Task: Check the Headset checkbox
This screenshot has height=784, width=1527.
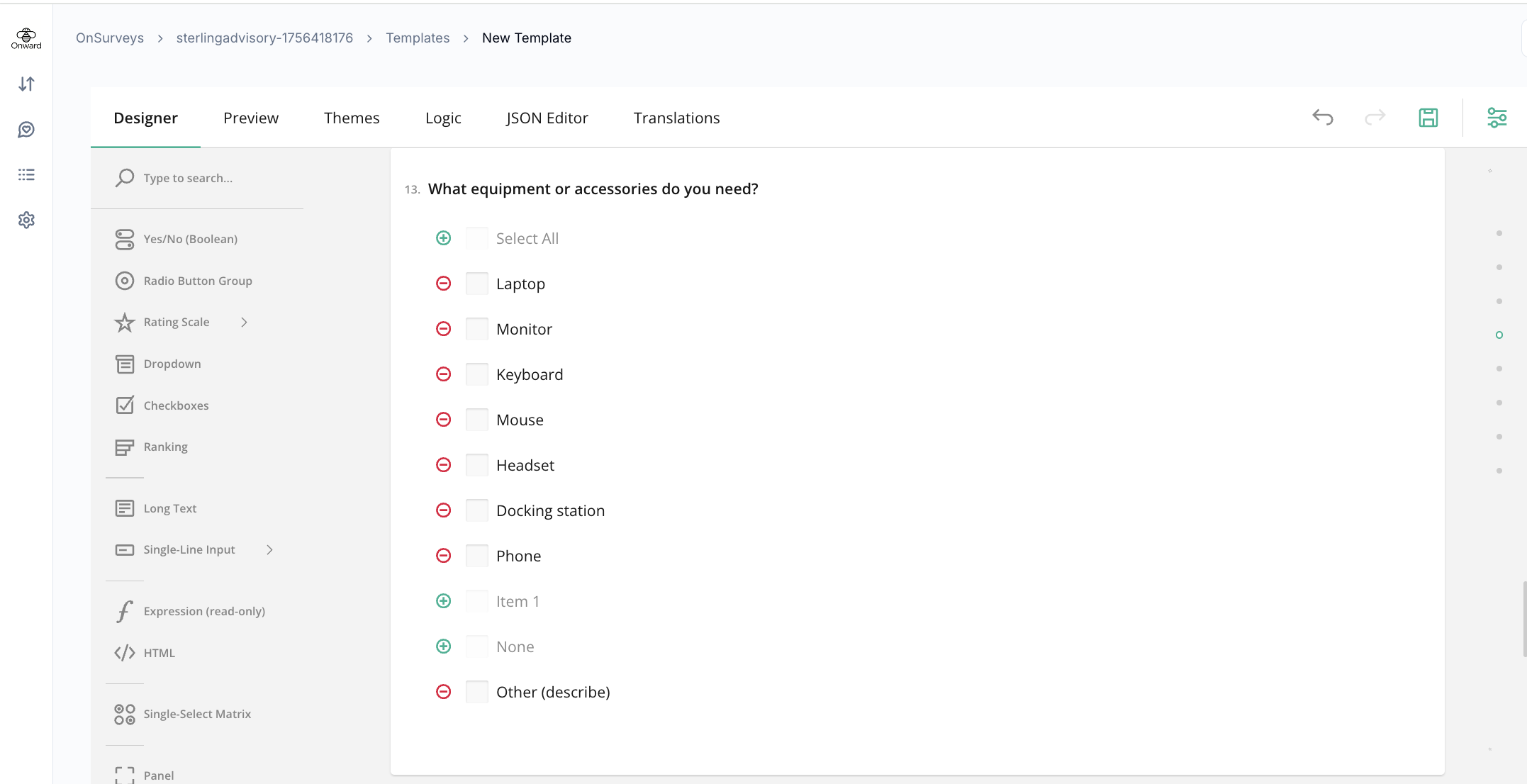Action: pyautogui.click(x=477, y=465)
